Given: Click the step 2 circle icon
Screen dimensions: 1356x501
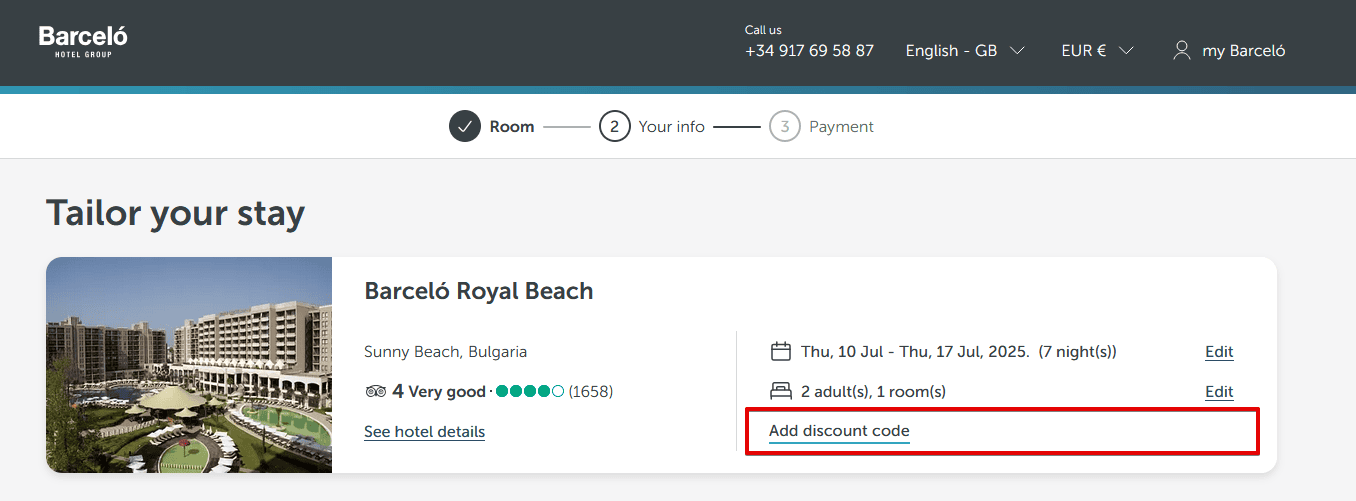Looking at the screenshot, I should click(x=615, y=127).
